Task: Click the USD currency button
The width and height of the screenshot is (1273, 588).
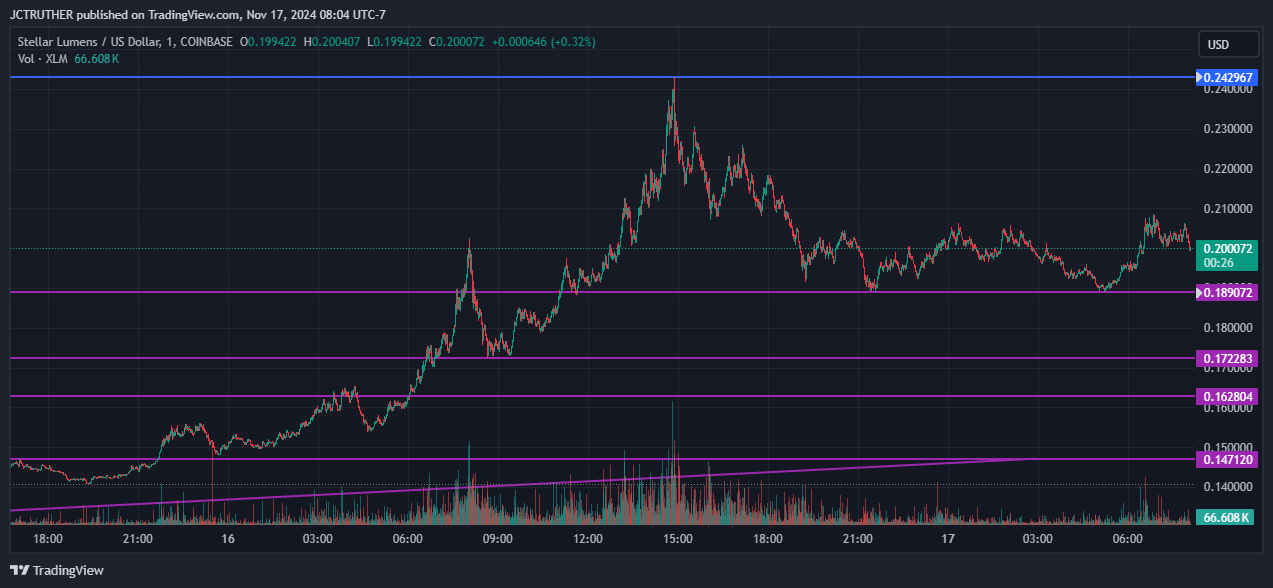Action: (x=1229, y=44)
